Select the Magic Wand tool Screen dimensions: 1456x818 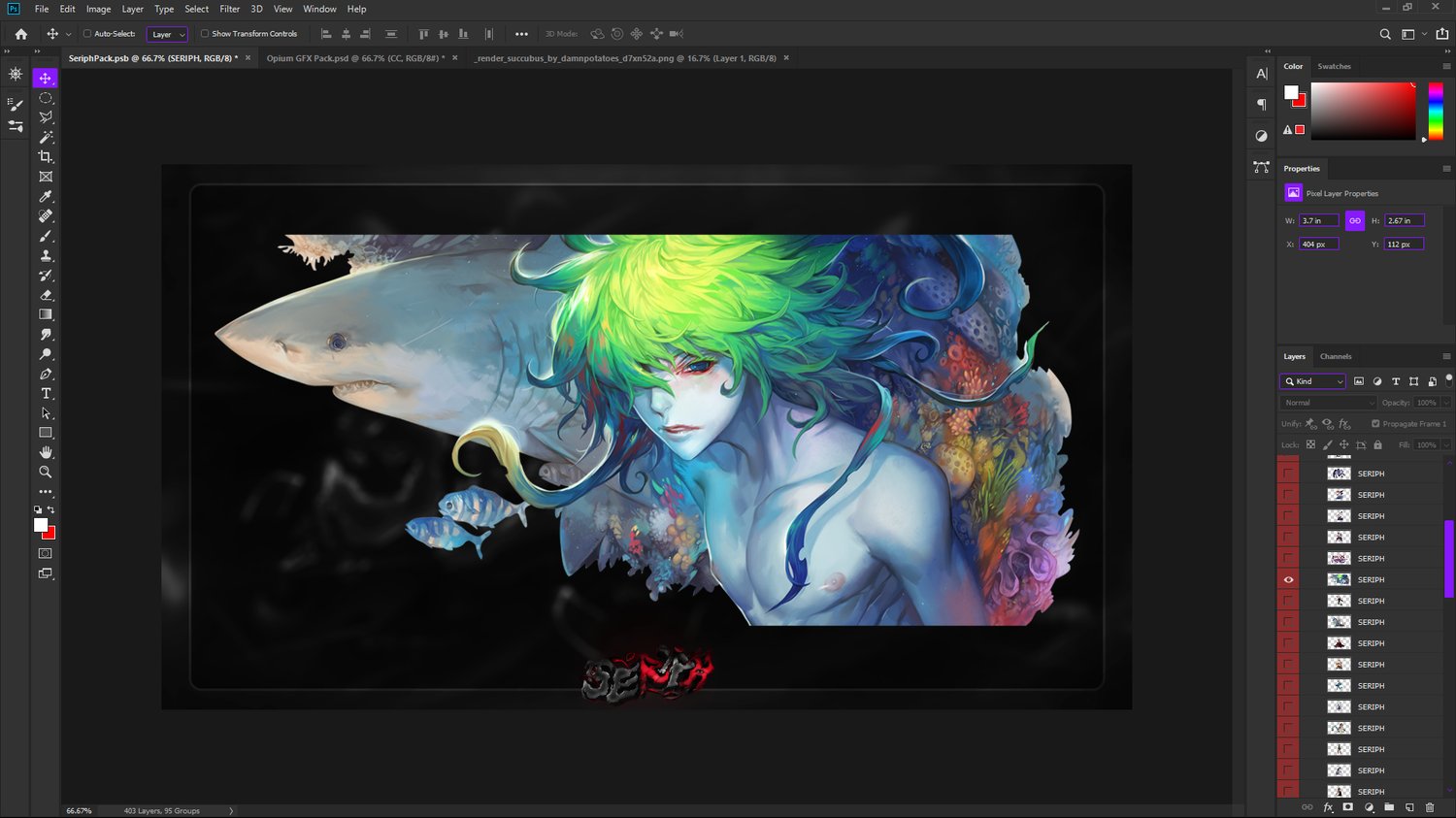(45, 137)
